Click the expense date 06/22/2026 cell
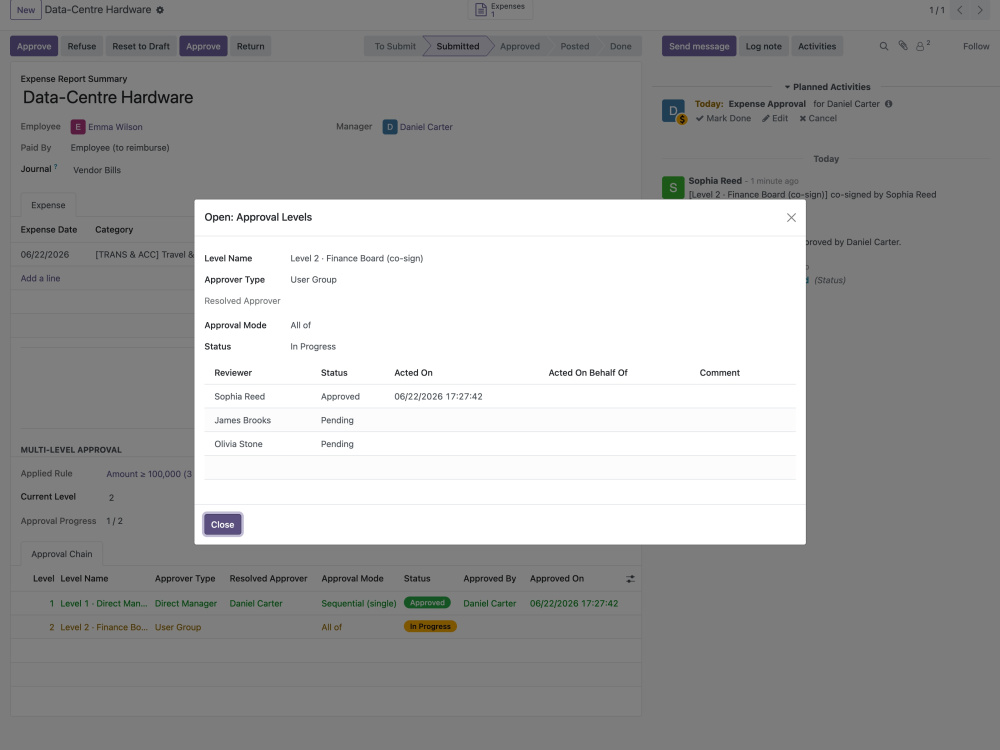The width and height of the screenshot is (1000, 750). pyautogui.click(x=45, y=254)
